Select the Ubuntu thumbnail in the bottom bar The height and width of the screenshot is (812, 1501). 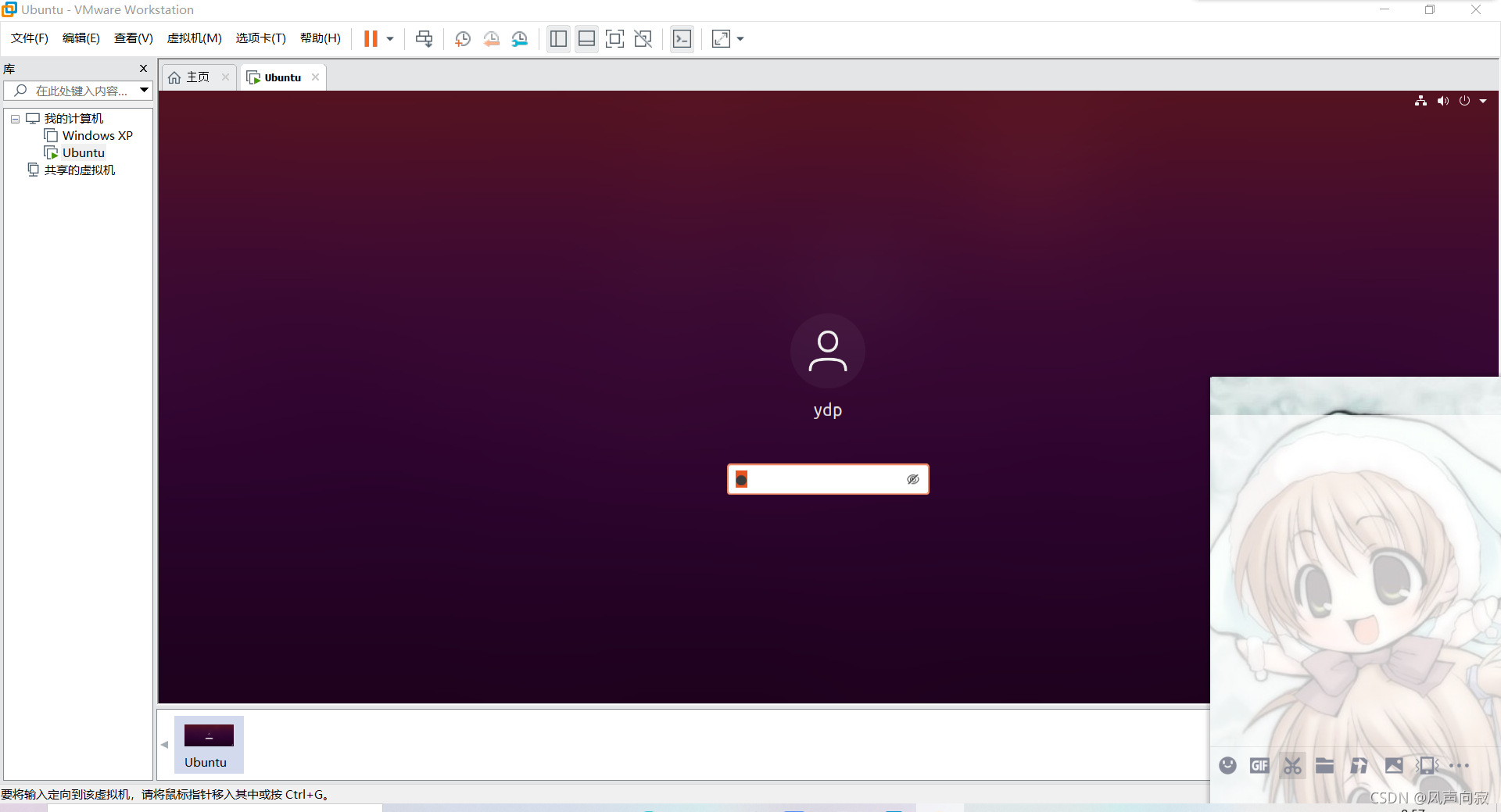[209, 745]
